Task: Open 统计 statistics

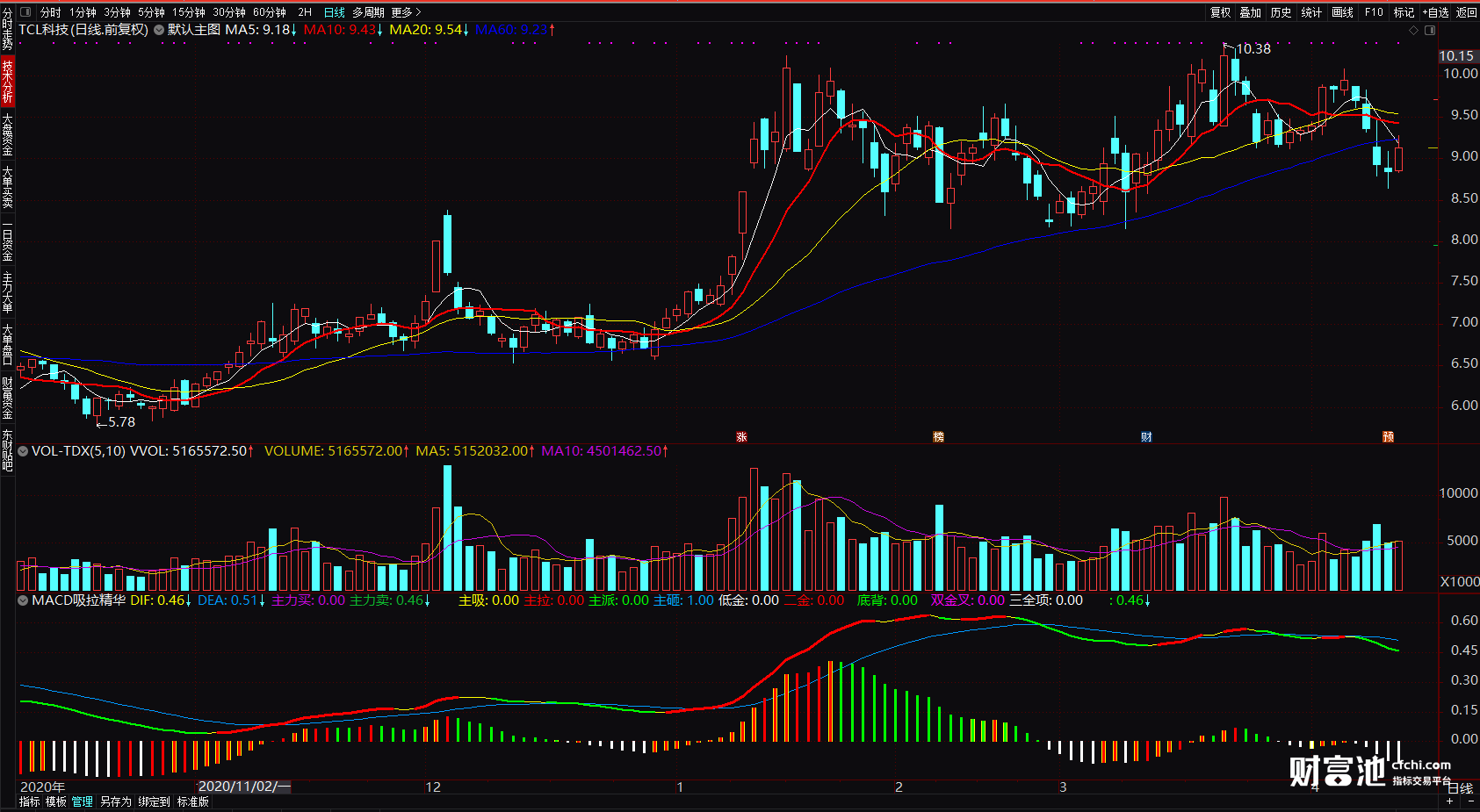Action: (x=1311, y=12)
